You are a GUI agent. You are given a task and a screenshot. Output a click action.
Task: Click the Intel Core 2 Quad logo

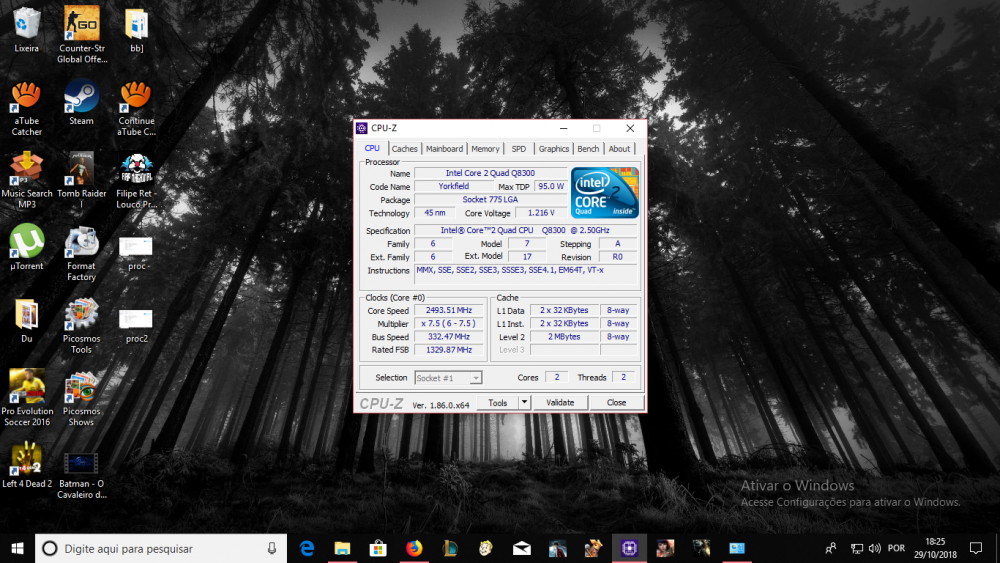[x=604, y=193]
